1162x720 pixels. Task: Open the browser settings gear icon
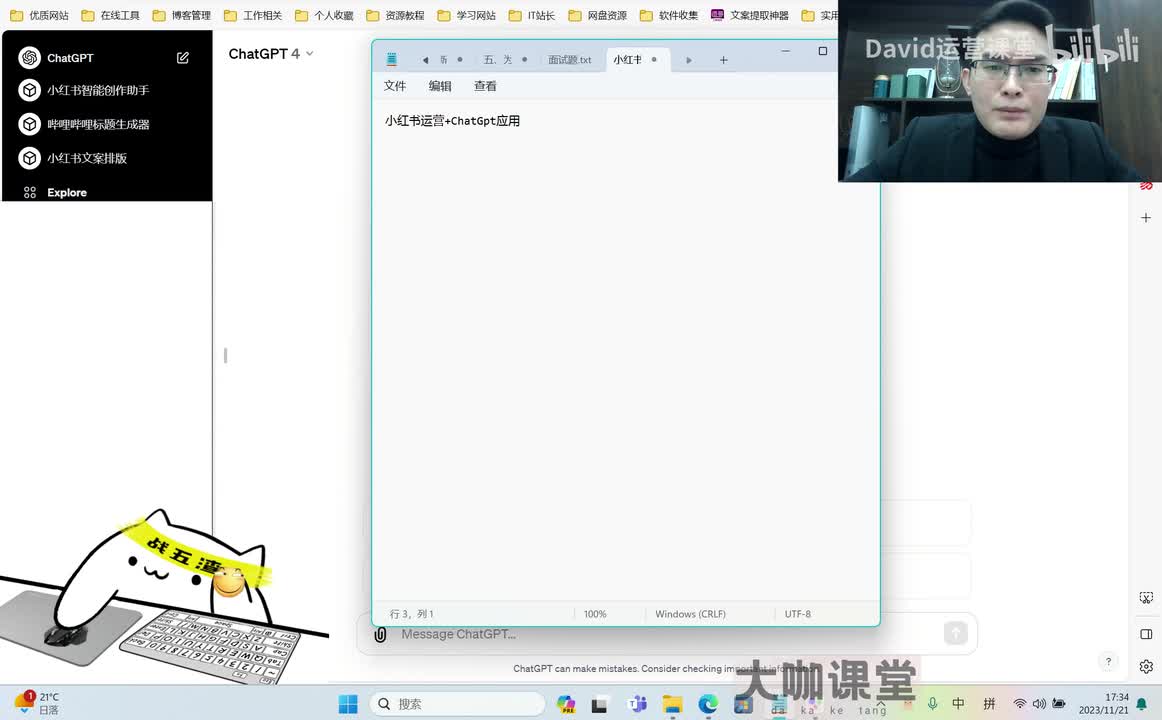[x=1146, y=667]
